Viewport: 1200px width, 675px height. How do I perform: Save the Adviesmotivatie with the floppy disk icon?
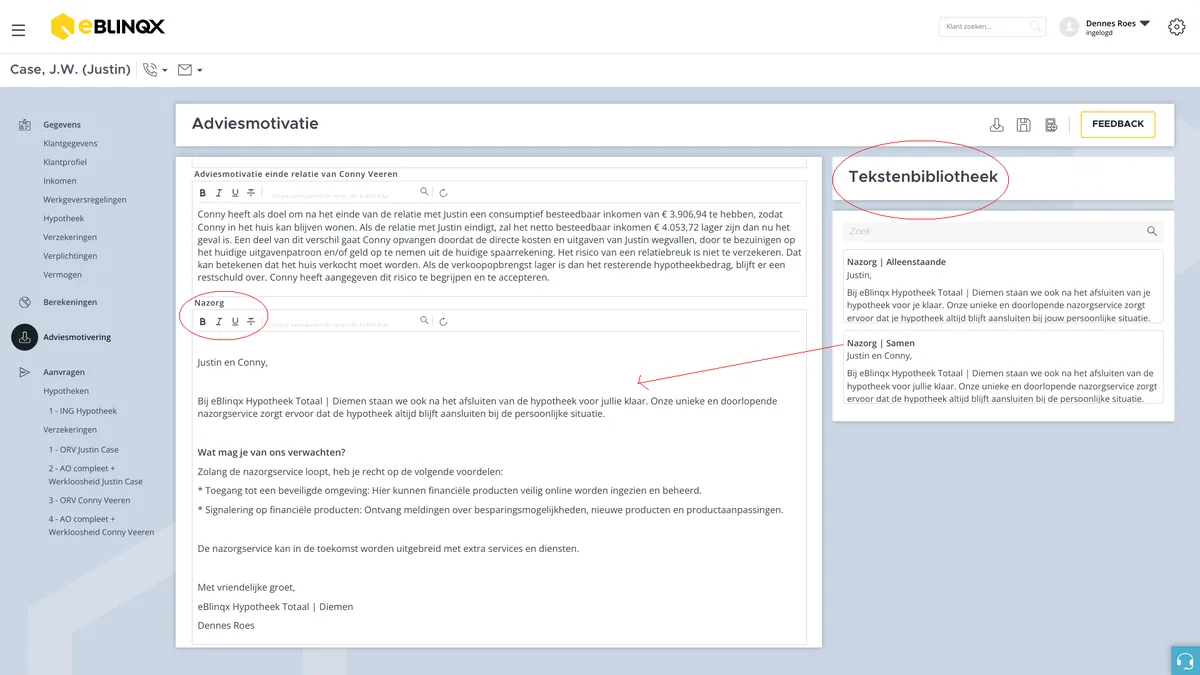pyautogui.click(x=1023, y=125)
